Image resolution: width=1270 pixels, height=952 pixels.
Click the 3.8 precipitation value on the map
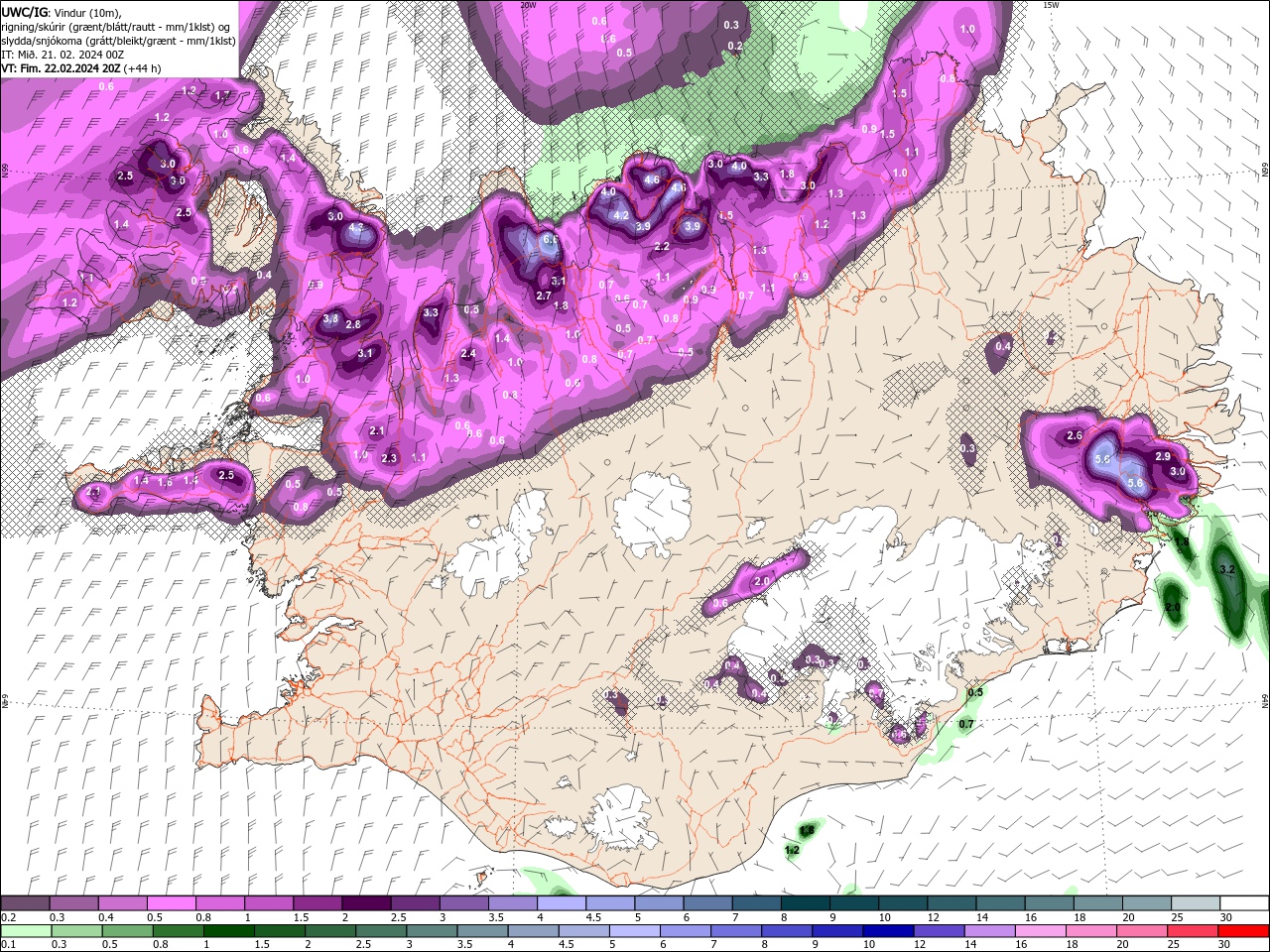[x=331, y=319]
